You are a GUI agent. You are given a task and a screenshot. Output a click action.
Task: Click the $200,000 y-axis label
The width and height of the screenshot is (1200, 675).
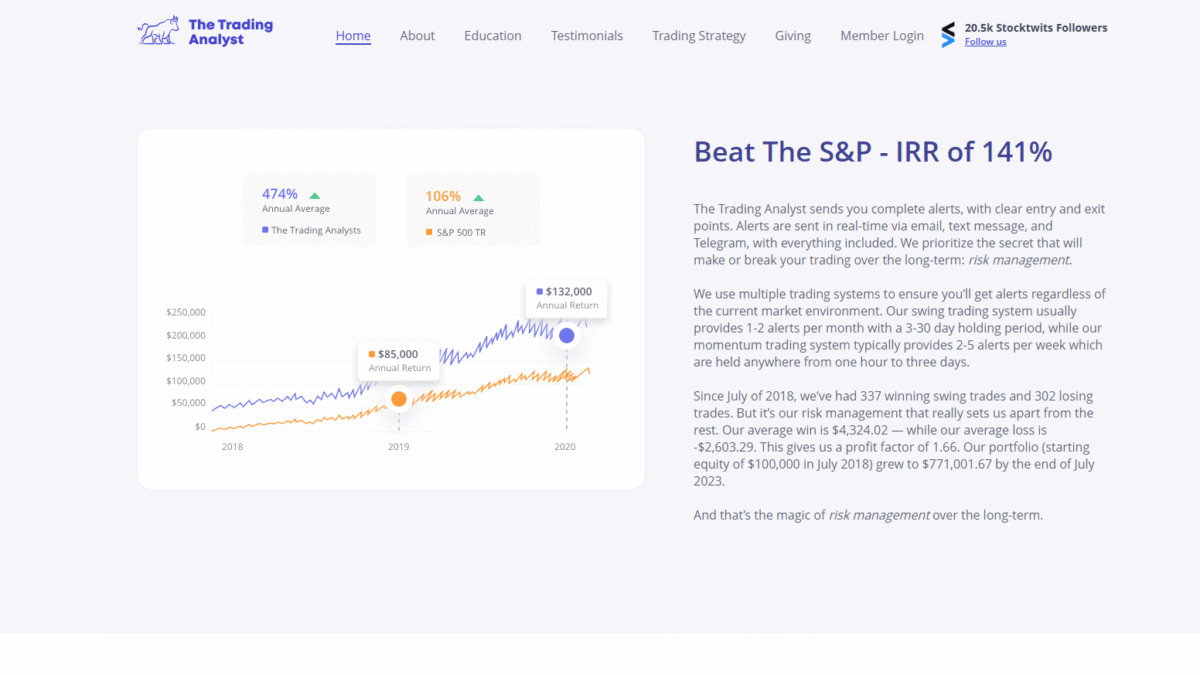point(186,336)
